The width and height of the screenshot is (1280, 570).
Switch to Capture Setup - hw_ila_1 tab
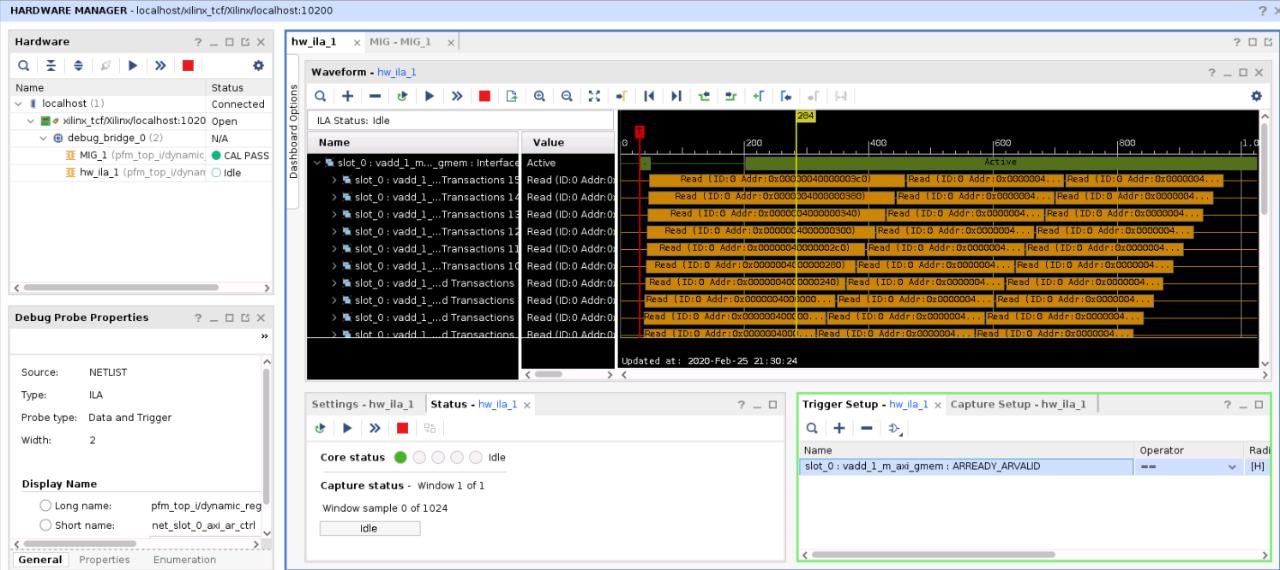click(x=1017, y=404)
